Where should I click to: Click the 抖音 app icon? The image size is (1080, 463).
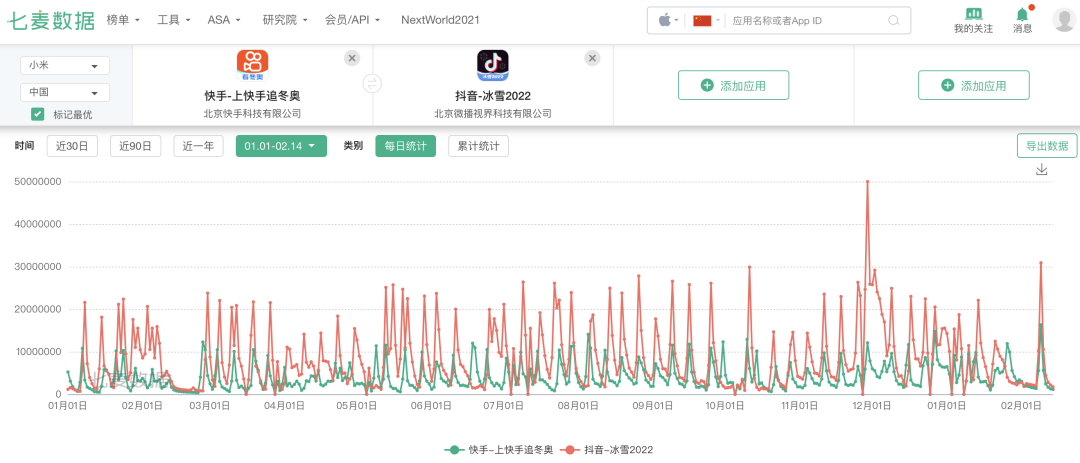[492, 65]
